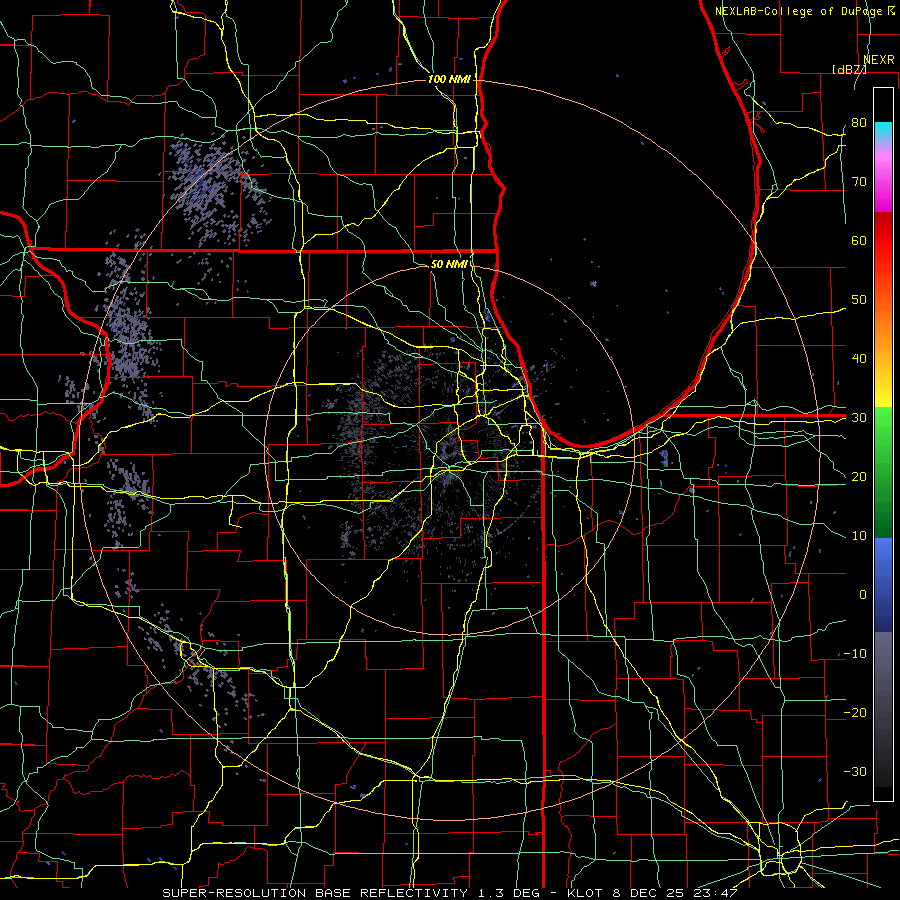Click the green segment of the color bar
The height and width of the screenshot is (900, 900).
[883, 472]
